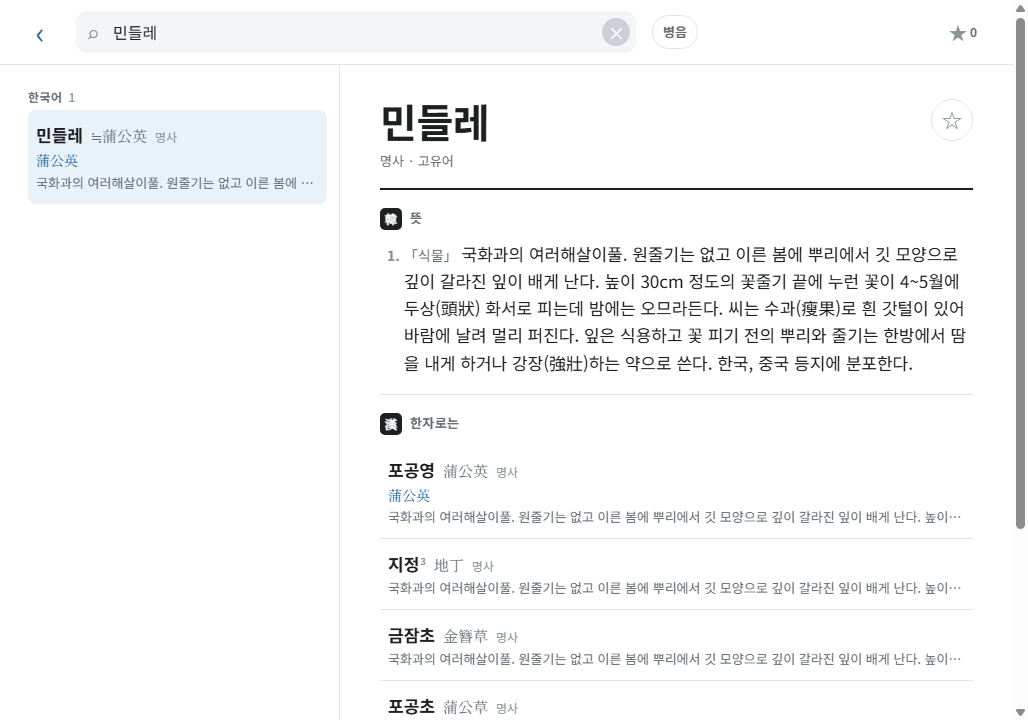1028x720 pixels.
Task: Click the sidebar definition snippet of 민들레
Action: [174, 183]
